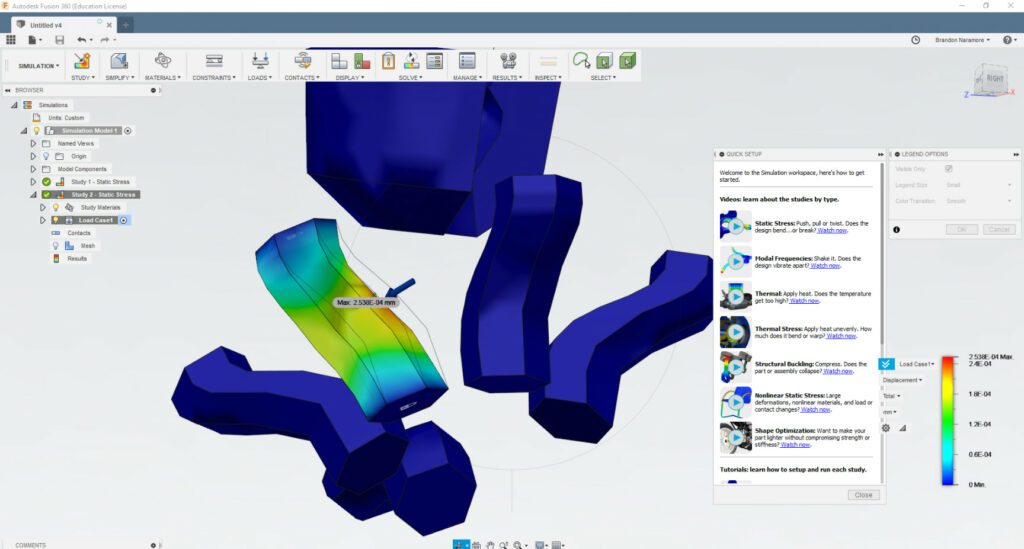1024x549 pixels.
Task: Click the Results animate camera icon
Action: coord(508,61)
